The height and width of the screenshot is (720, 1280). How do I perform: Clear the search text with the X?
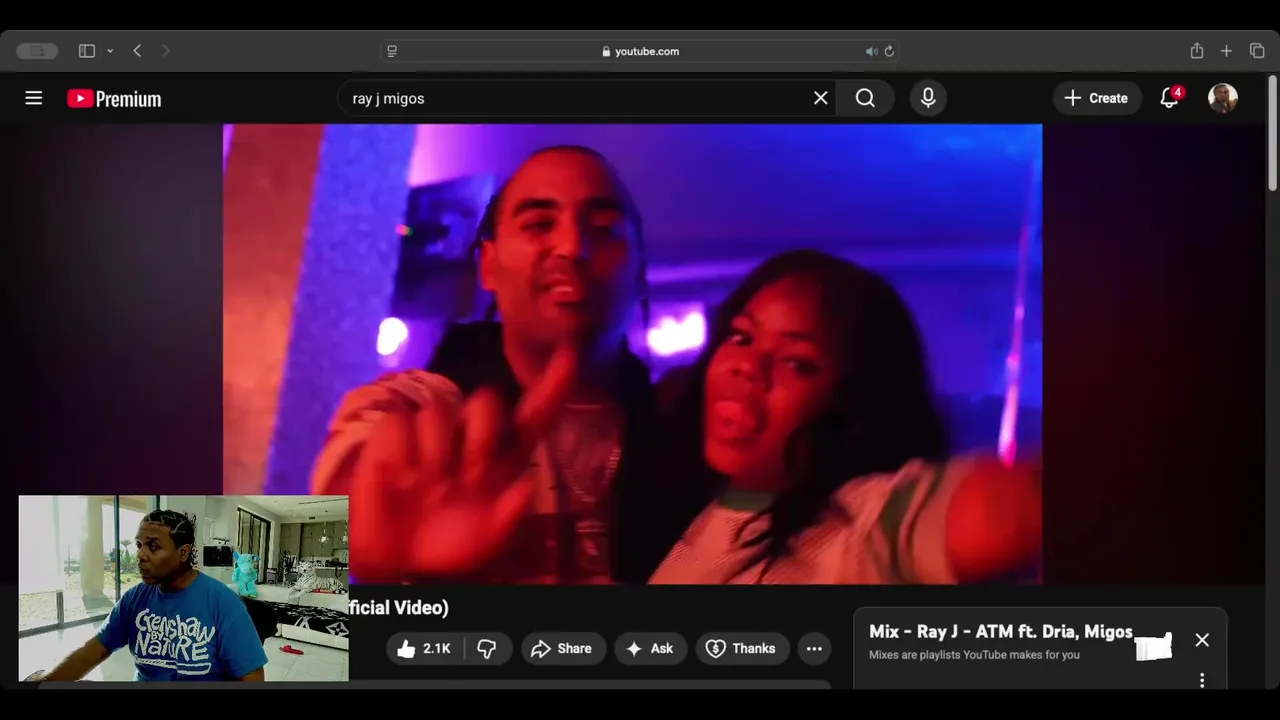point(821,98)
